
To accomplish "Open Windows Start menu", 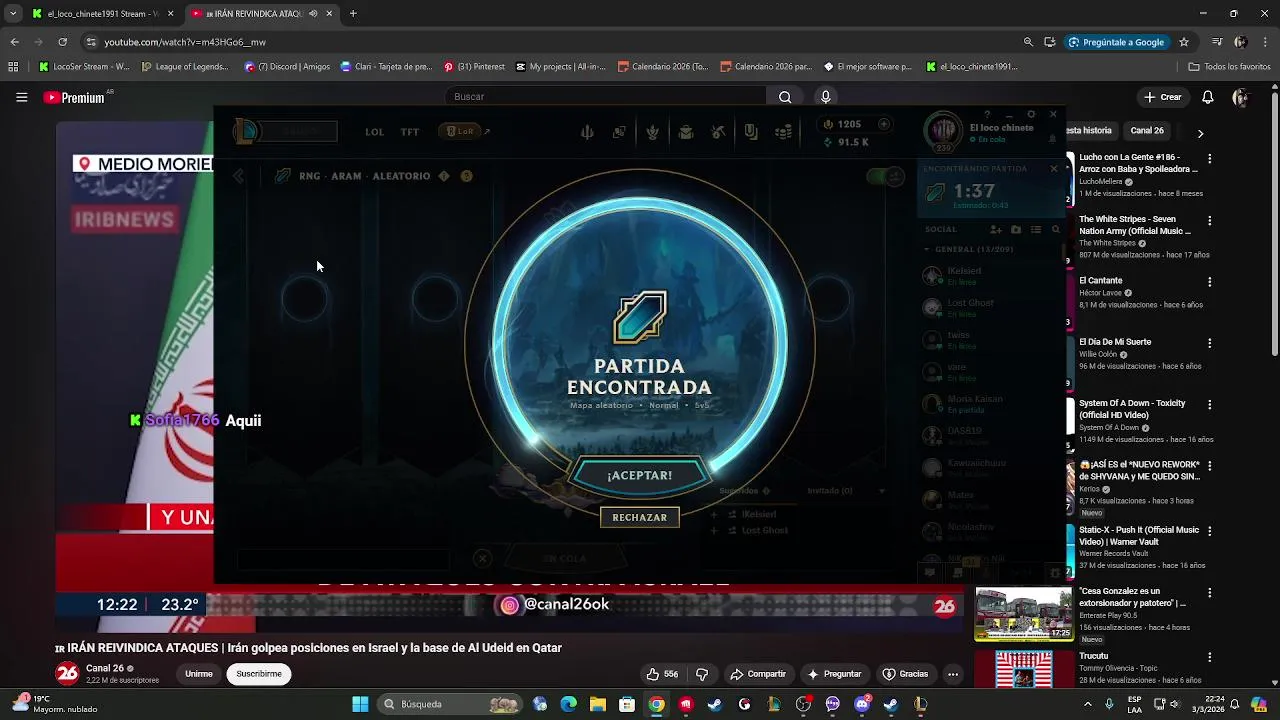I will 360,704.
